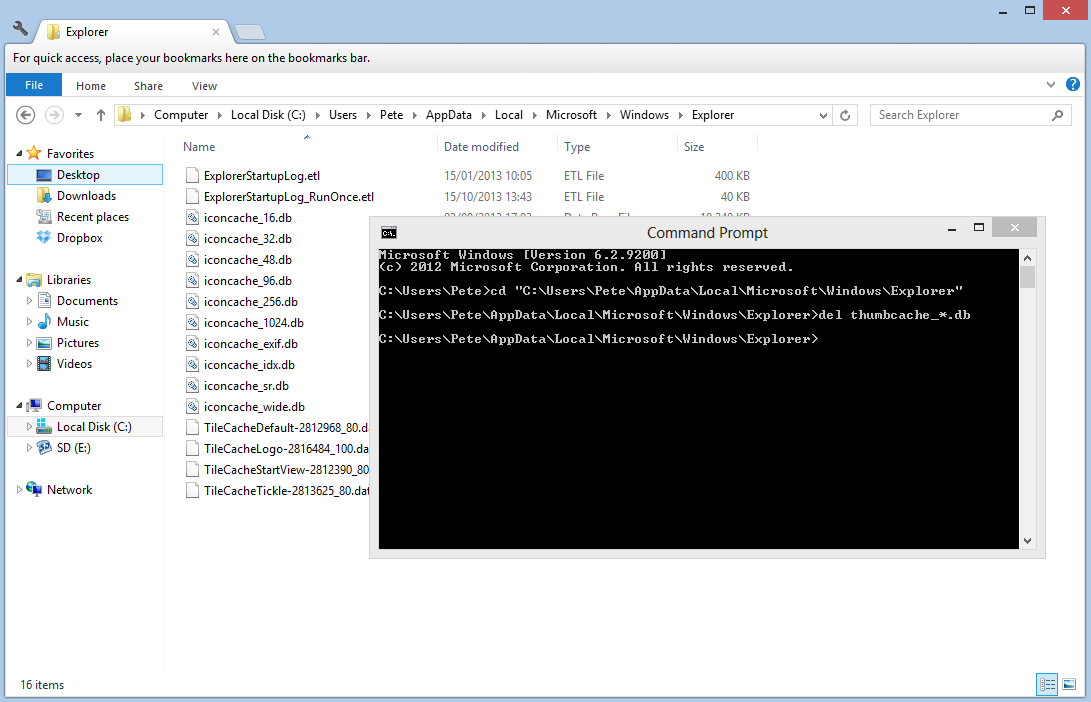Select Computer in the address breadcrumb
1091x702 pixels.
(x=181, y=115)
